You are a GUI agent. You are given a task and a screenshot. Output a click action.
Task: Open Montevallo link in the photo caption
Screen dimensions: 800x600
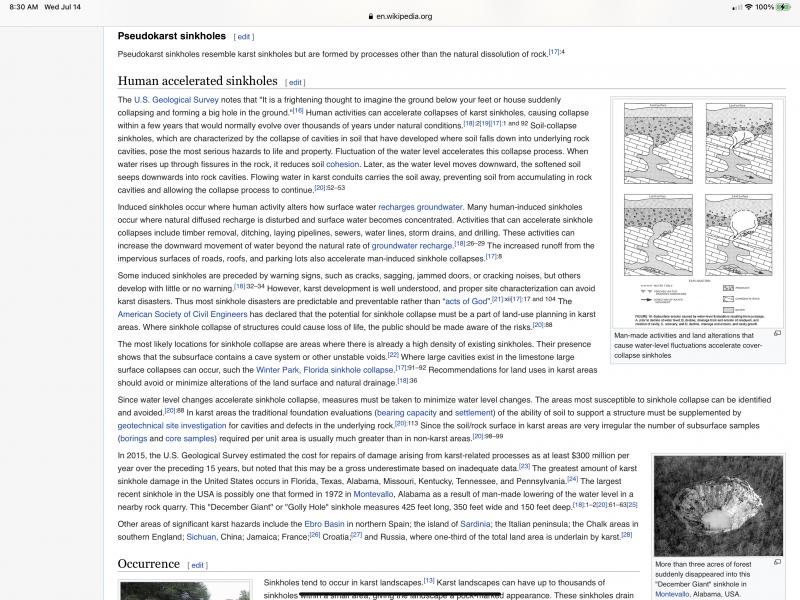coord(671,594)
